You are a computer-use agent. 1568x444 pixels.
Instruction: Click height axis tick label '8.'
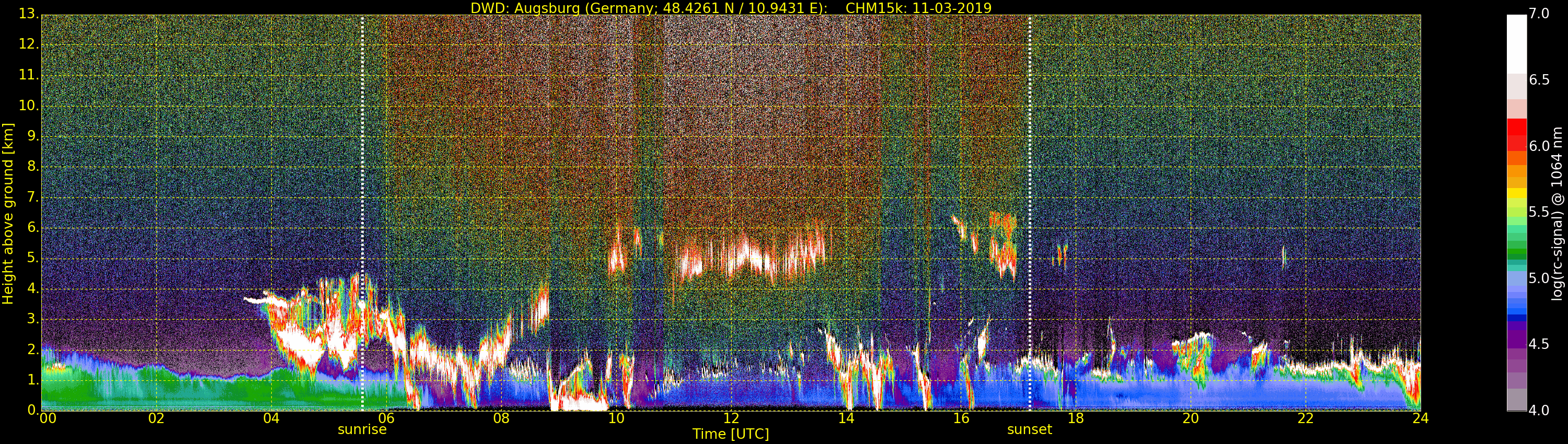(33, 166)
